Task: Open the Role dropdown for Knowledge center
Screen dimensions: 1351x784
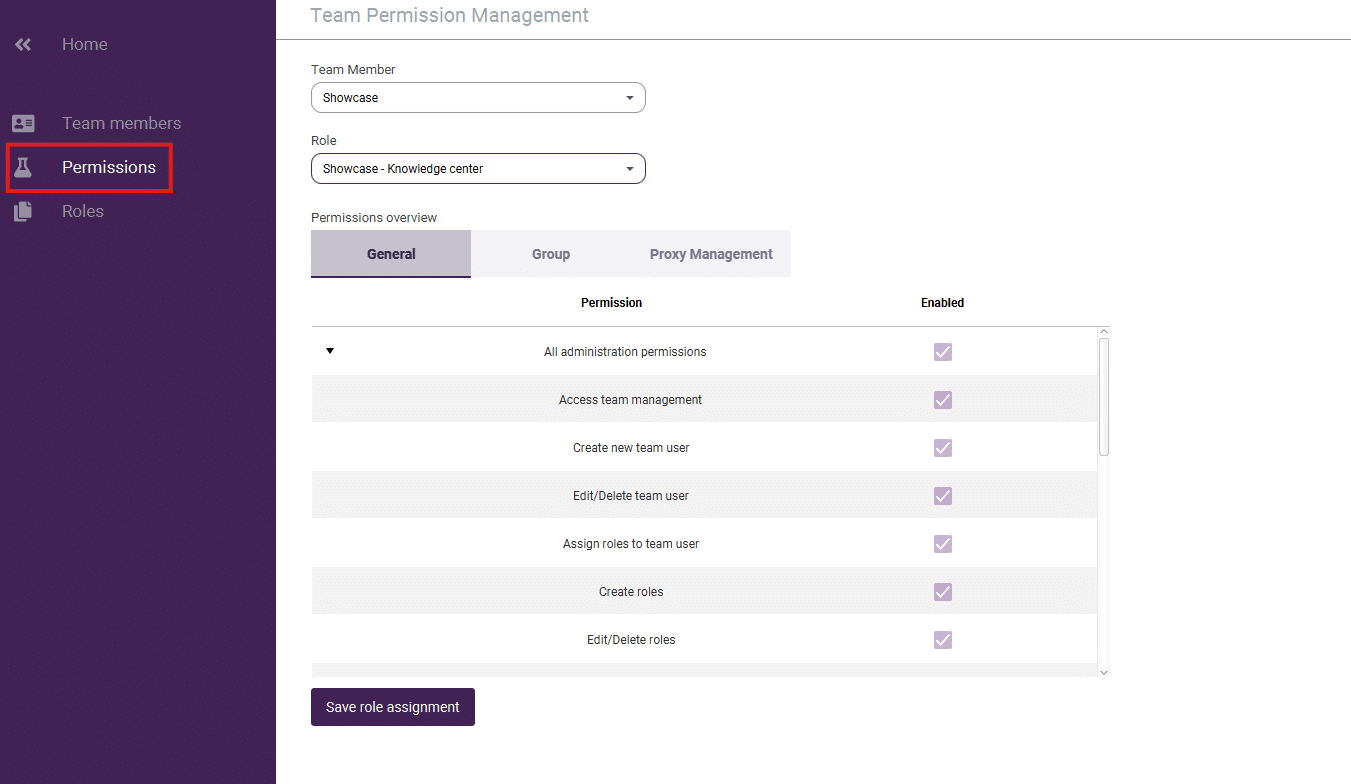Action: [477, 168]
